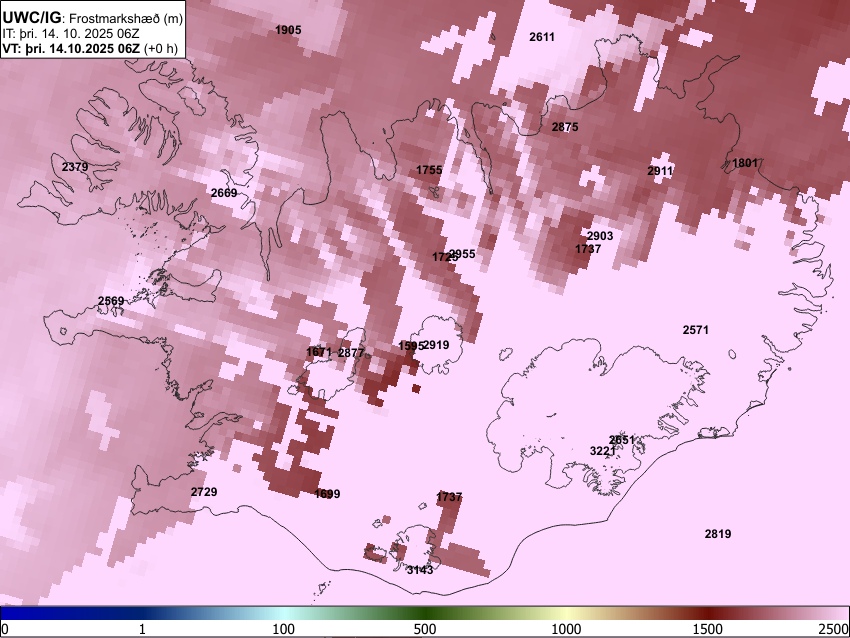Click the 1699 value label
Image resolution: width=850 pixels, height=638 pixels.
327,494
